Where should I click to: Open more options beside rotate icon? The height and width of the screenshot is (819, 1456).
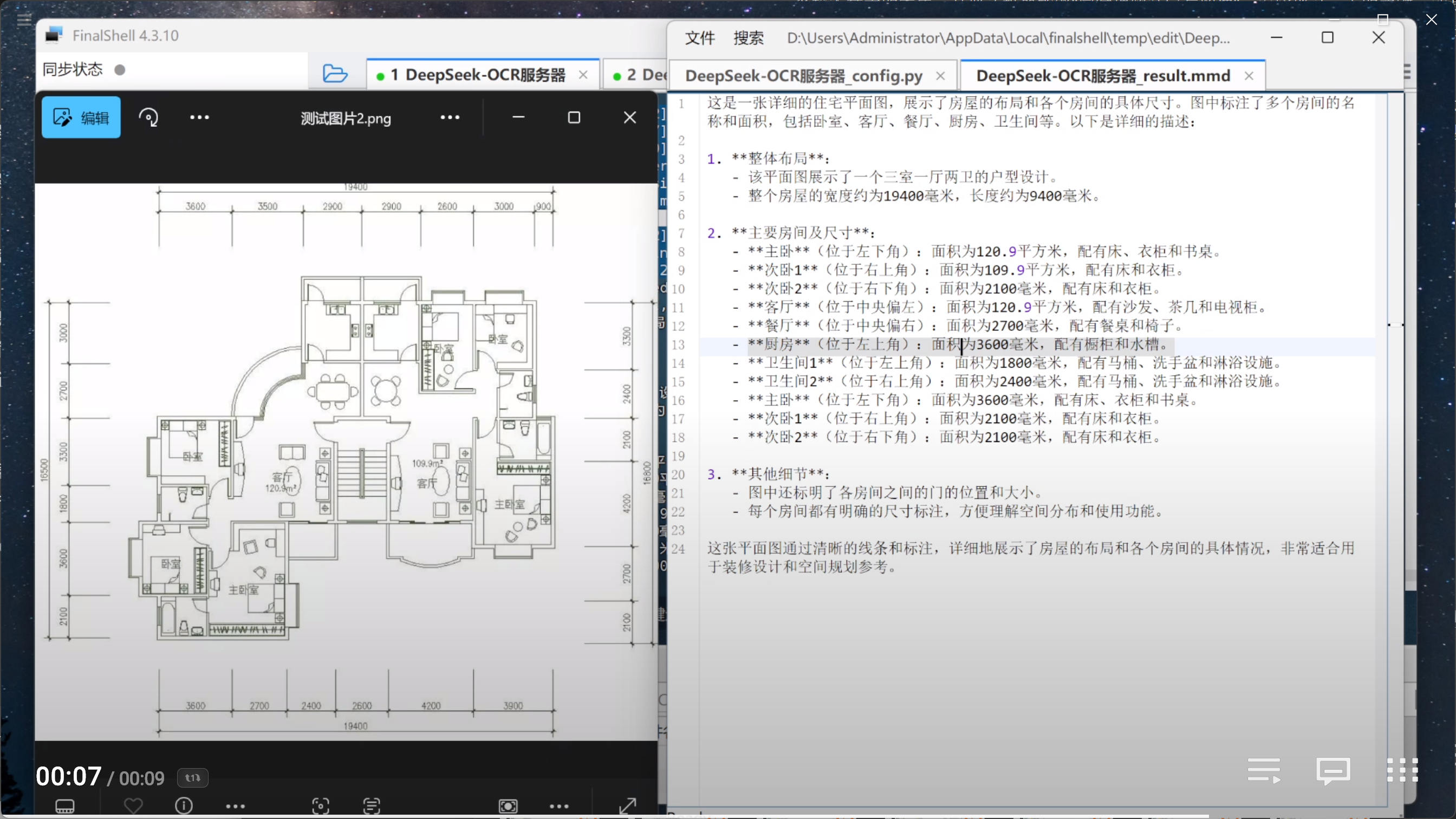click(x=199, y=118)
